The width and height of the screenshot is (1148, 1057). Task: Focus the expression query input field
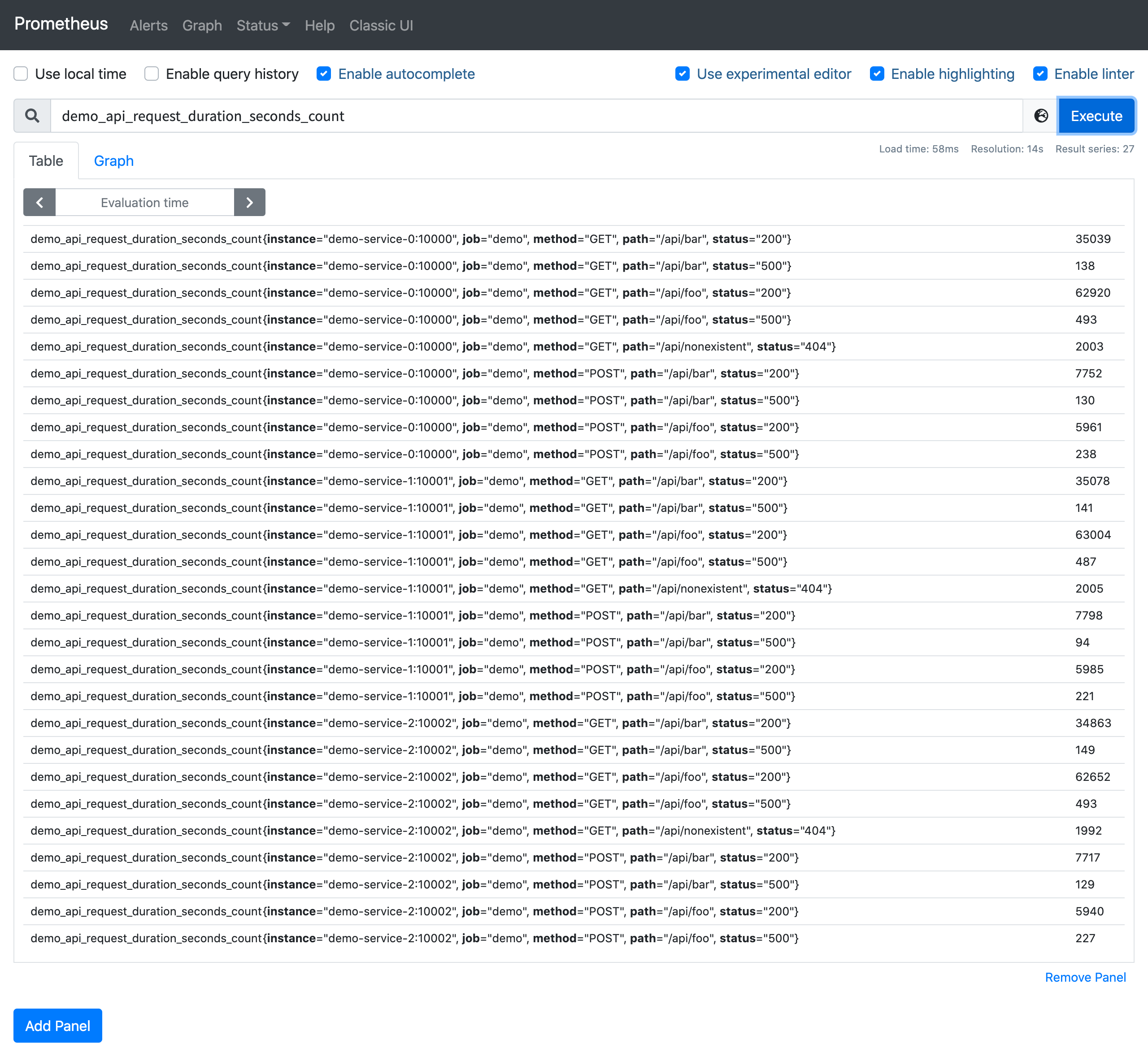click(x=537, y=116)
